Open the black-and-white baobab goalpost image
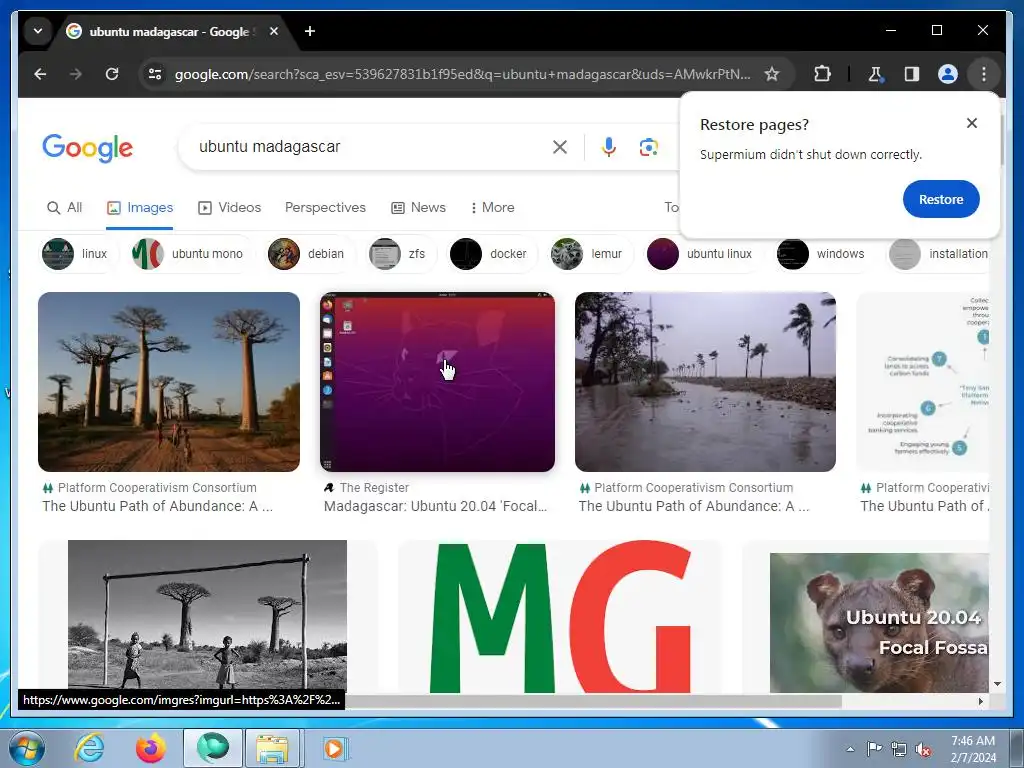The width and height of the screenshot is (1024, 768). pyautogui.click(x=208, y=616)
